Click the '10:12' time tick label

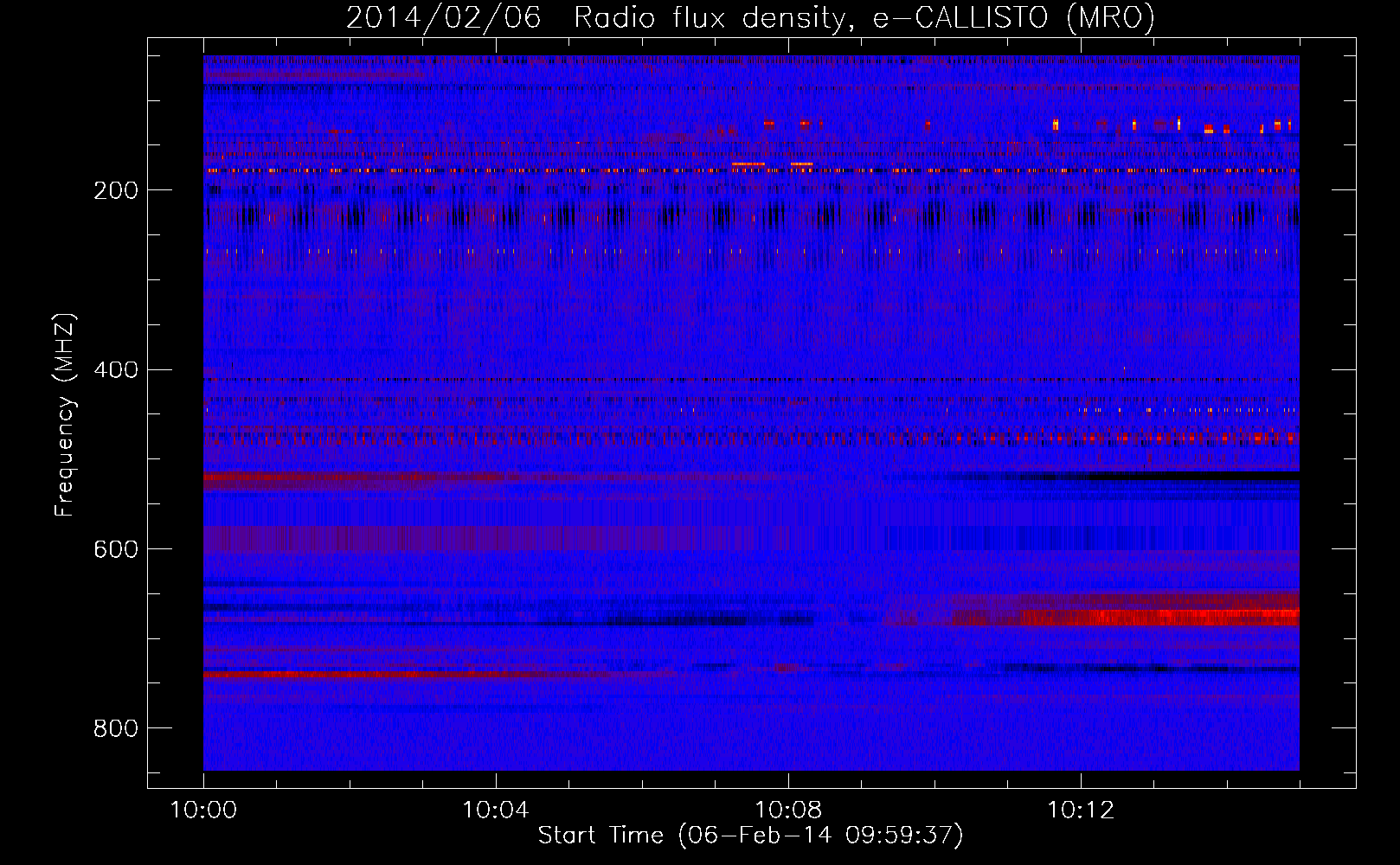coord(1080,811)
